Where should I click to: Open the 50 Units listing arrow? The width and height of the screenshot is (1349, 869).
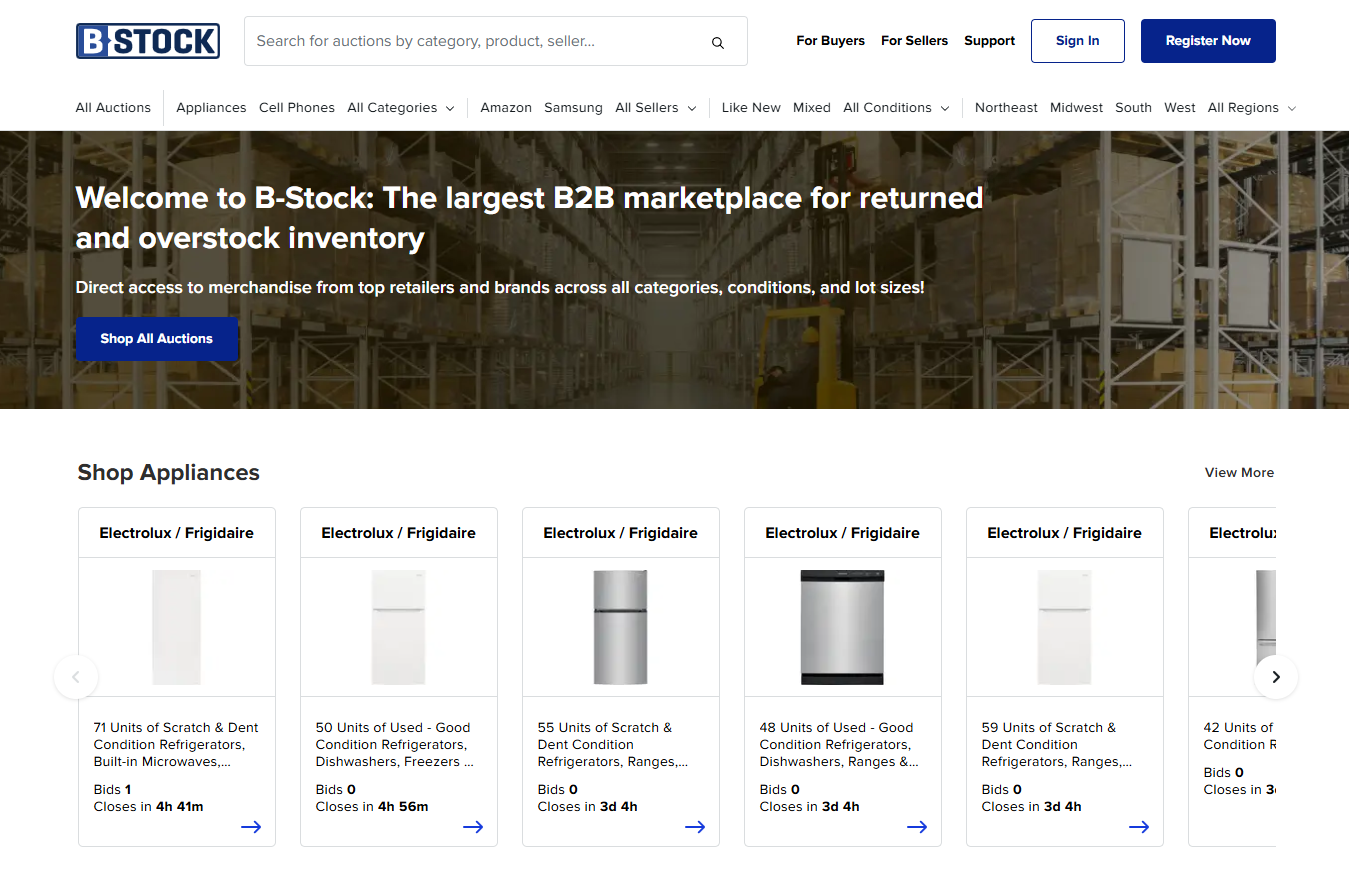[x=472, y=827]
